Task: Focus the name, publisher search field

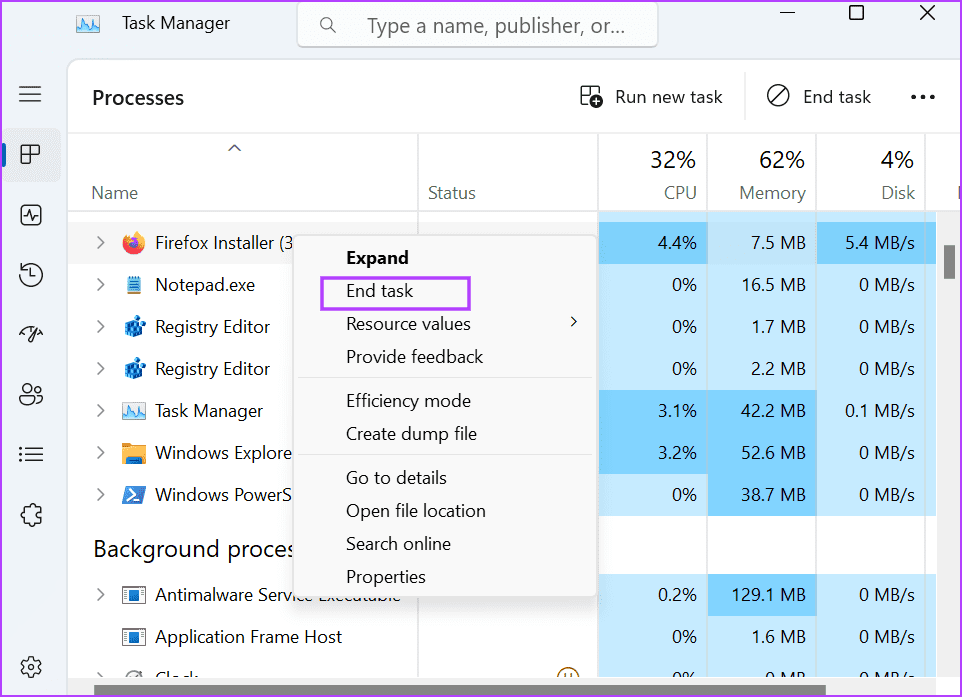Action: coord(477,26)
